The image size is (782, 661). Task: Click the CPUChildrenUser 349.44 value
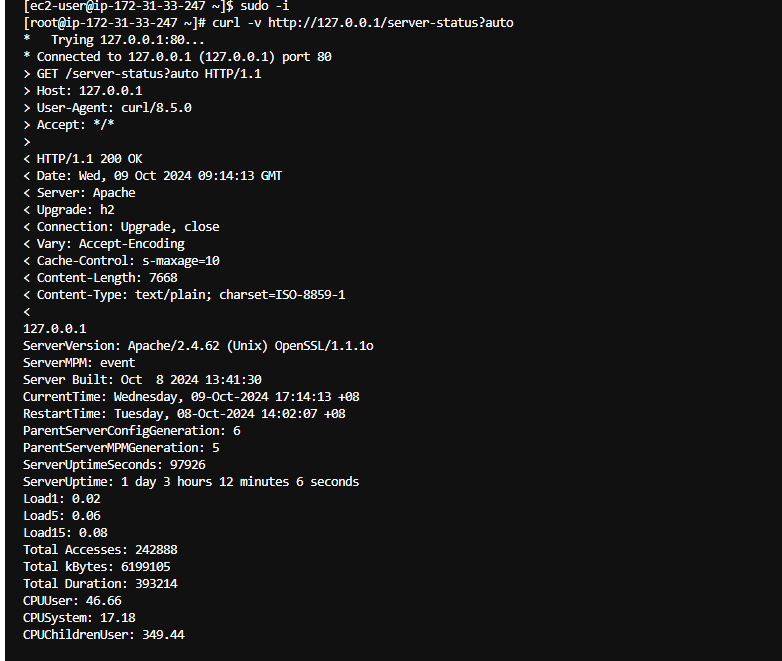pos(163,634)
